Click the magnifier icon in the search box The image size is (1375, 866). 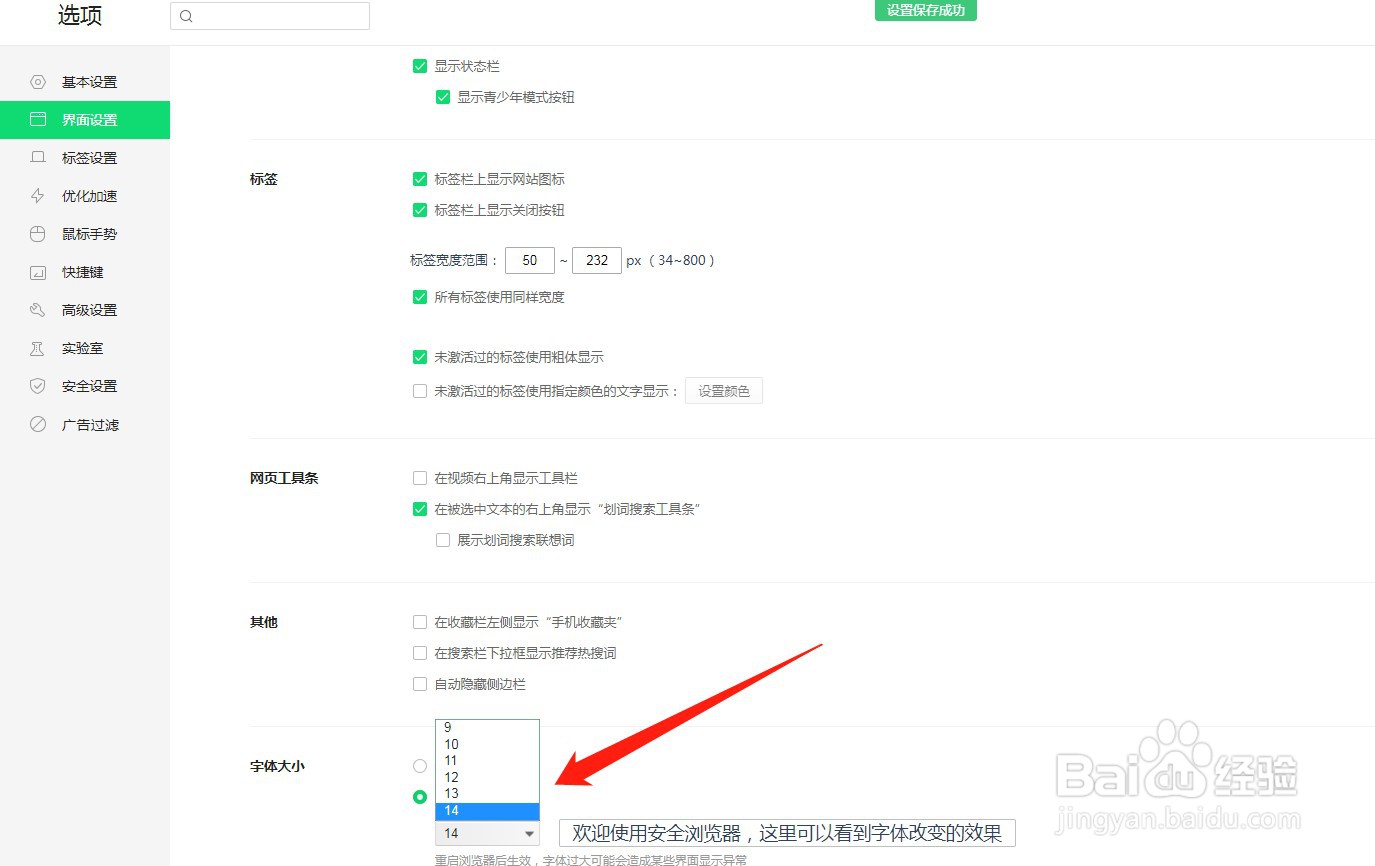click(x=186, y=16)
